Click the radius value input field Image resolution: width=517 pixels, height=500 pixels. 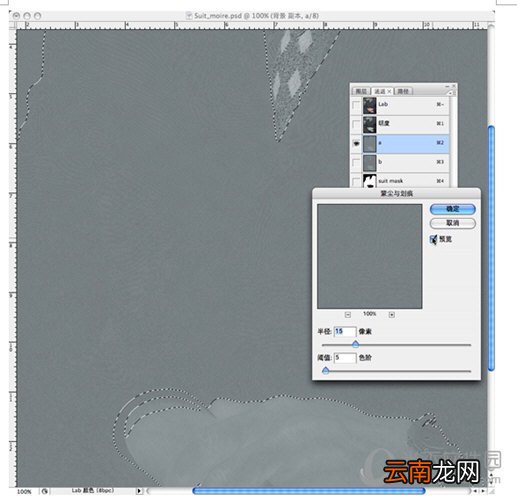point(345,331)
